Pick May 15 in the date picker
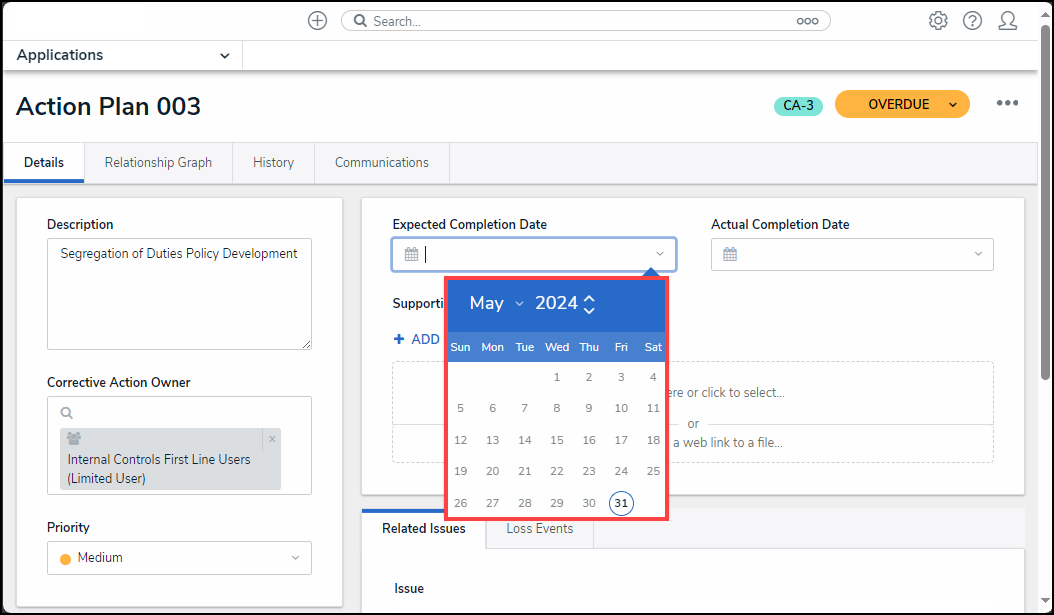Viewport: 1054px width, 615px height. 557,440
